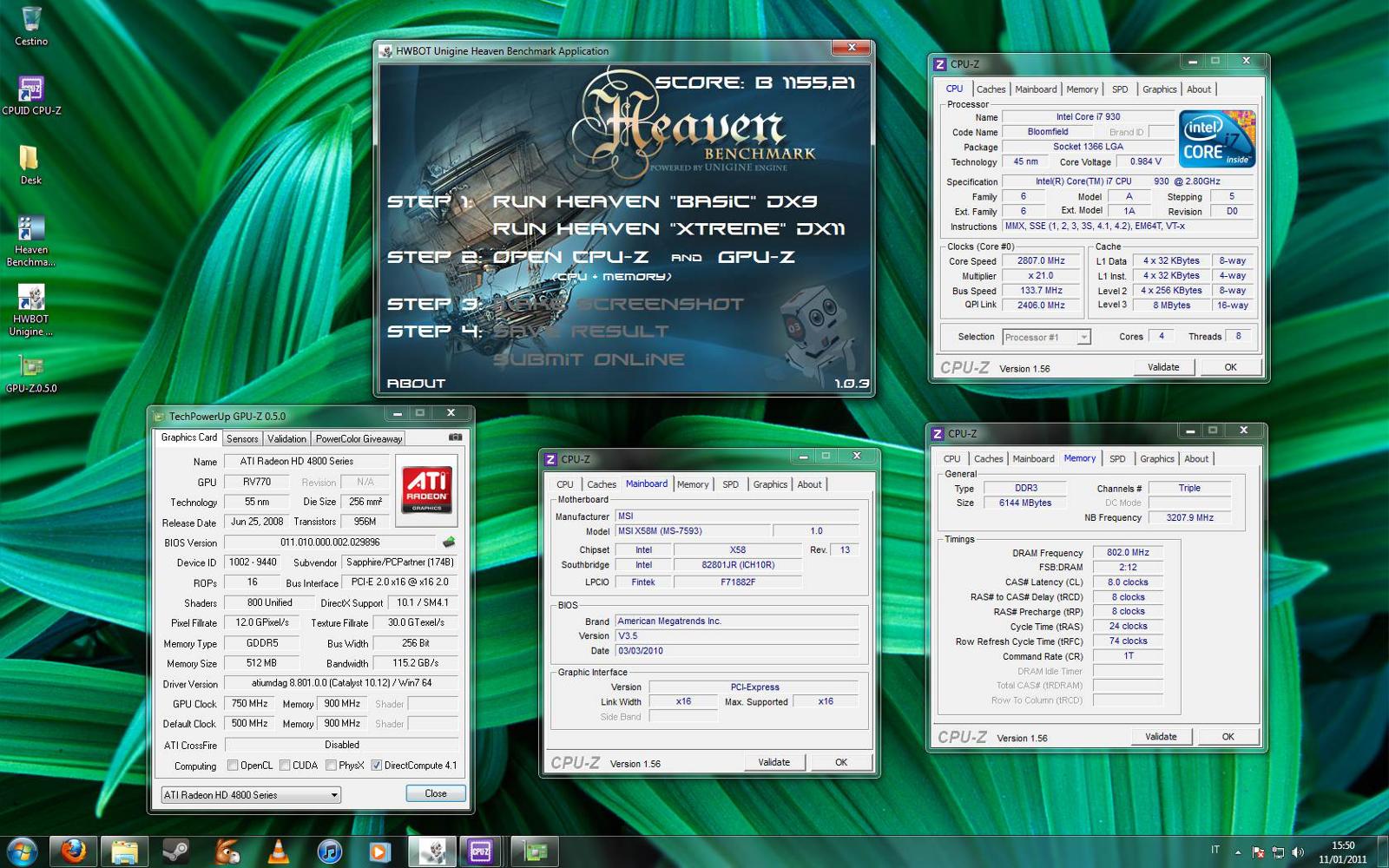Open Windows Explorer from the taskbar

[x=124, y=852]
